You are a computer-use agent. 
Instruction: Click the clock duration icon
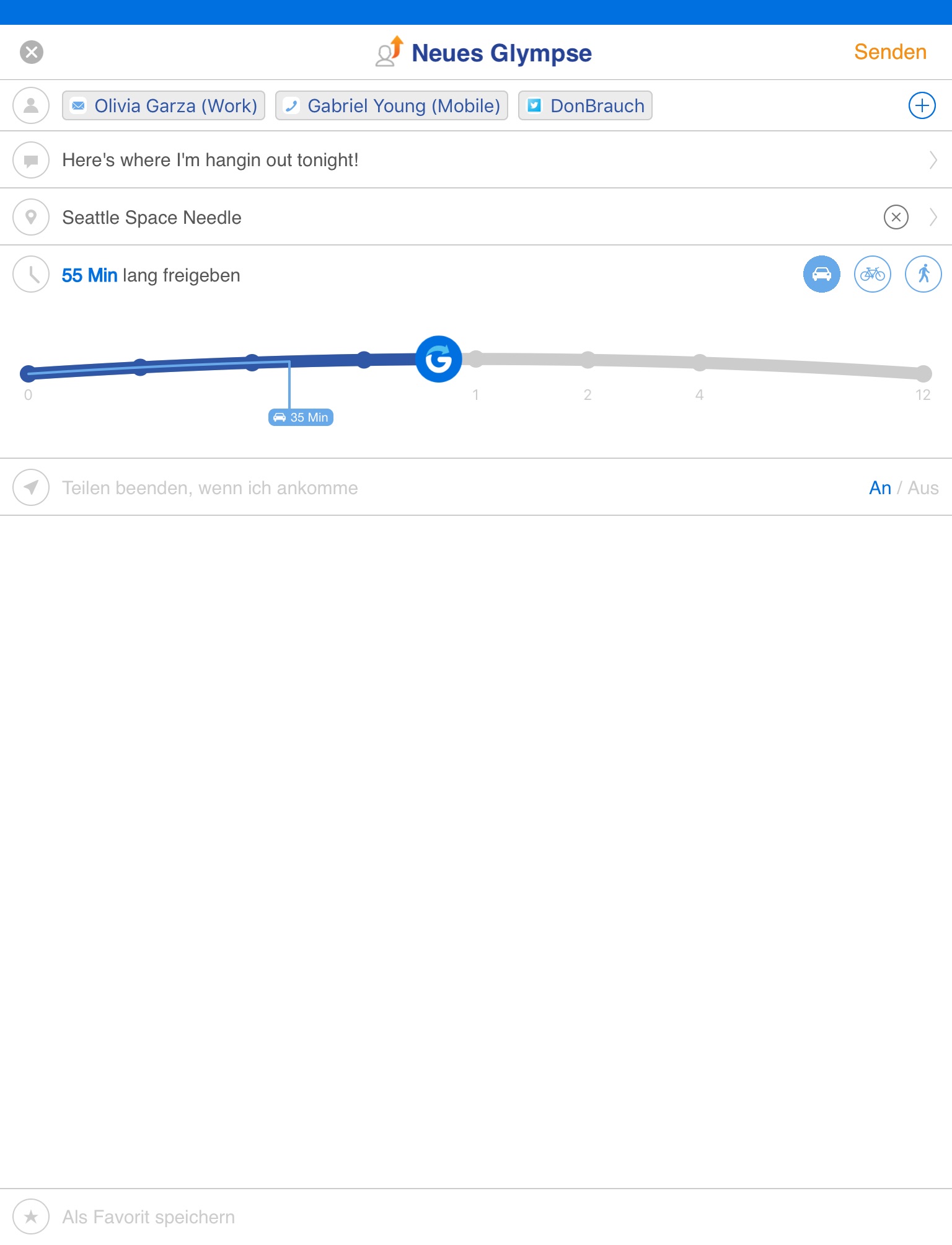point(31,274)
